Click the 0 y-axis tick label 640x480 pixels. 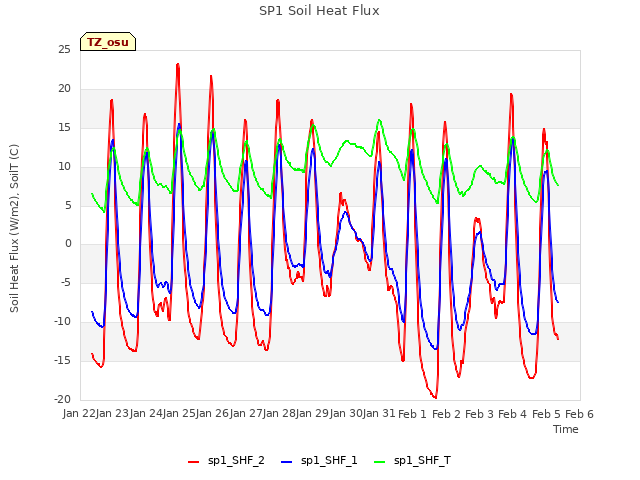(x=68, y=244)
